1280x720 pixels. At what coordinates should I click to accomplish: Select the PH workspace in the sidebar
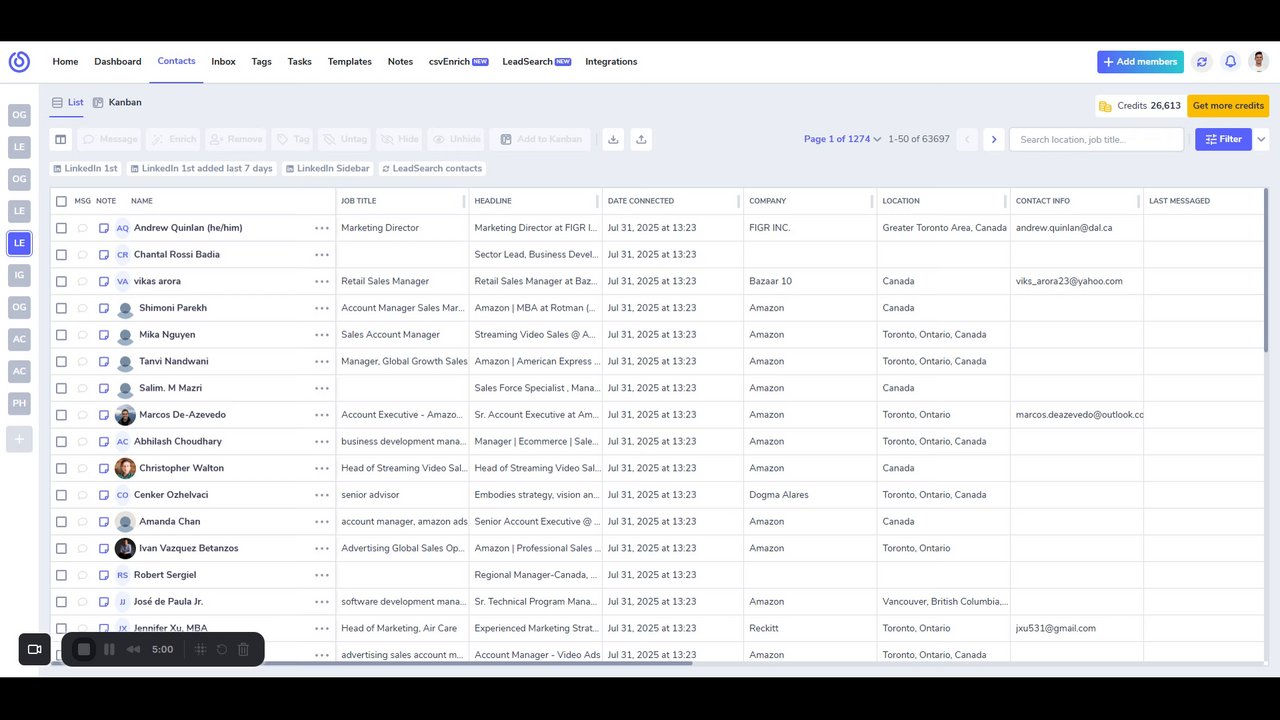pyautogui.click(x=19, y=404)
